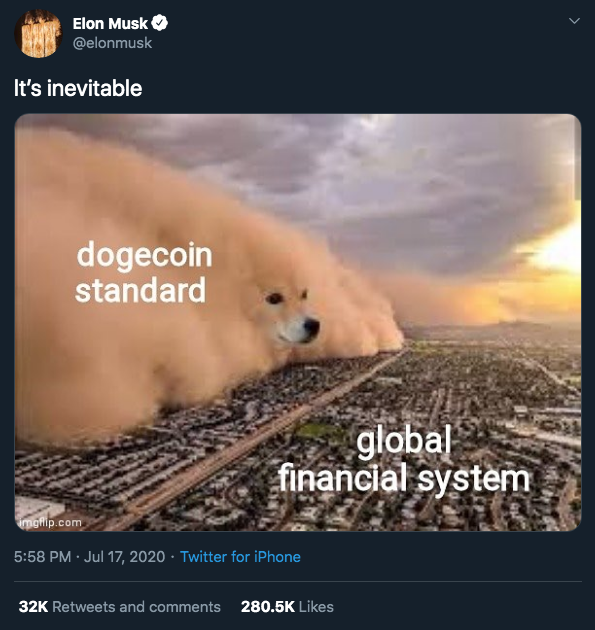Viewport: 595px width, 630px height.
Task: Open Elon Musk's profile avatar
Action: coord(38,33)
